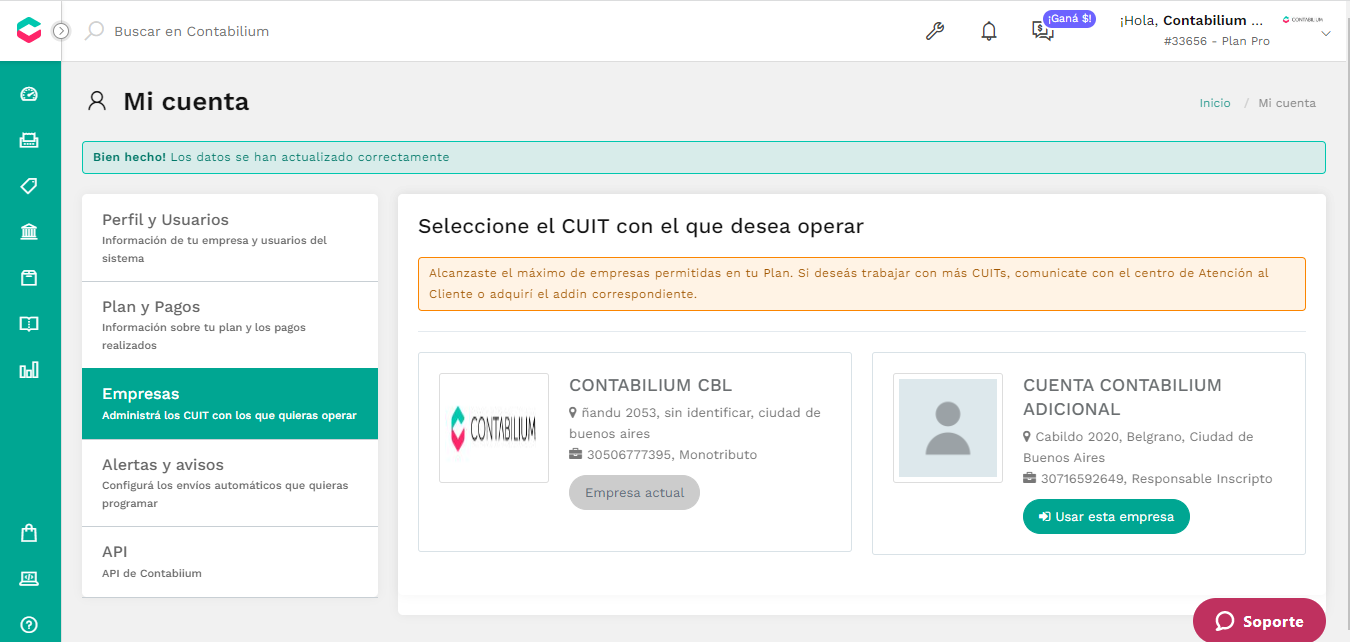Open the wrench tools icon
1350x642 pixels.
click(935, 31)
